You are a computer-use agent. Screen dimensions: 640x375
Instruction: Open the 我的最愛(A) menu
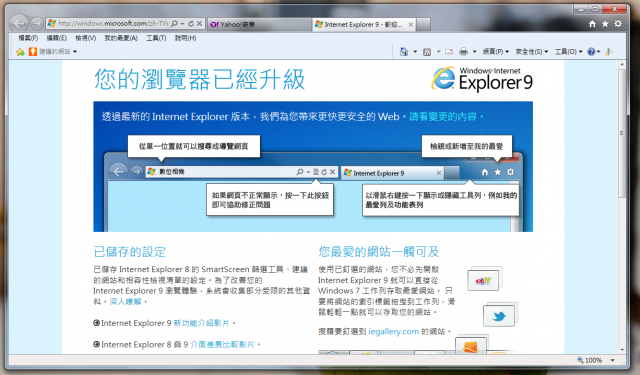point(121,38)
